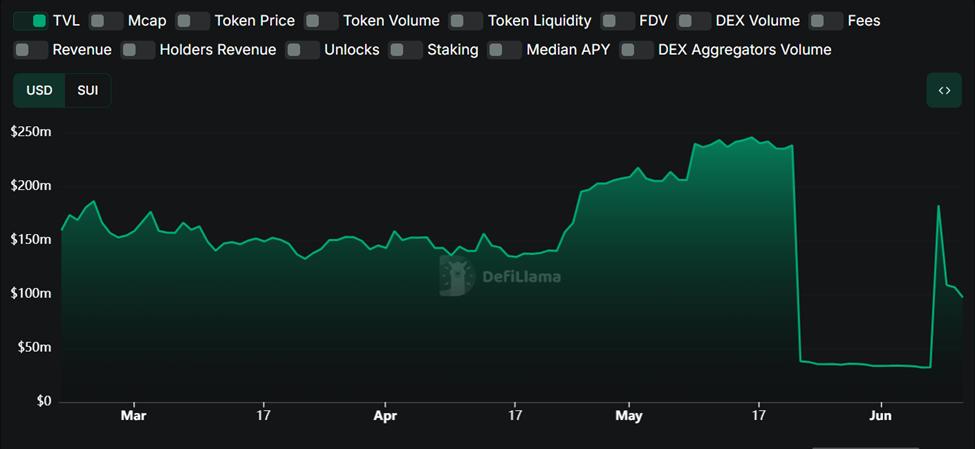975x449 pixels.
Task: Click the June TVL spike peak
Action: point(938,206)
